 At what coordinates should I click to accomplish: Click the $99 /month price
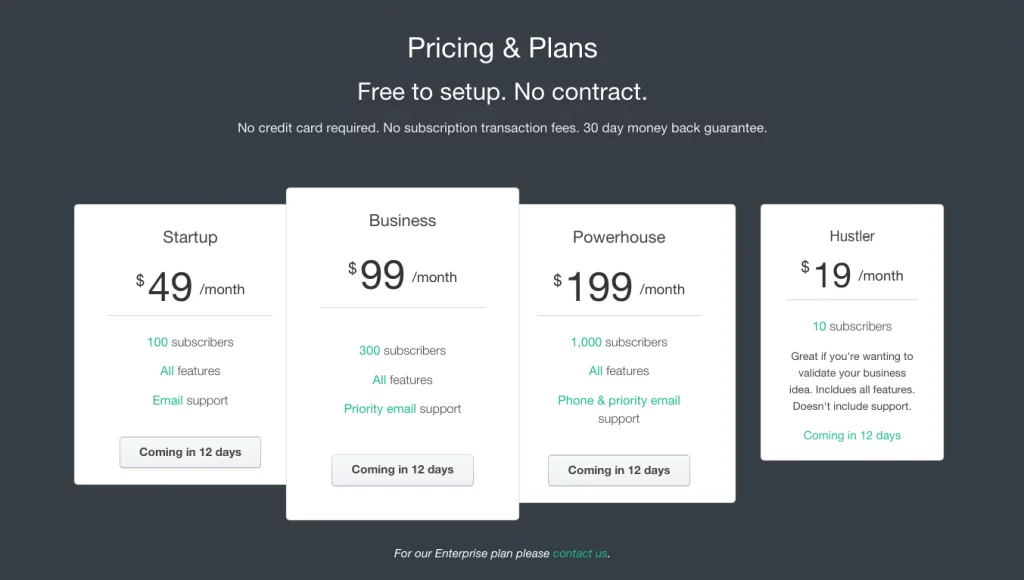click(x=402, y=275)
